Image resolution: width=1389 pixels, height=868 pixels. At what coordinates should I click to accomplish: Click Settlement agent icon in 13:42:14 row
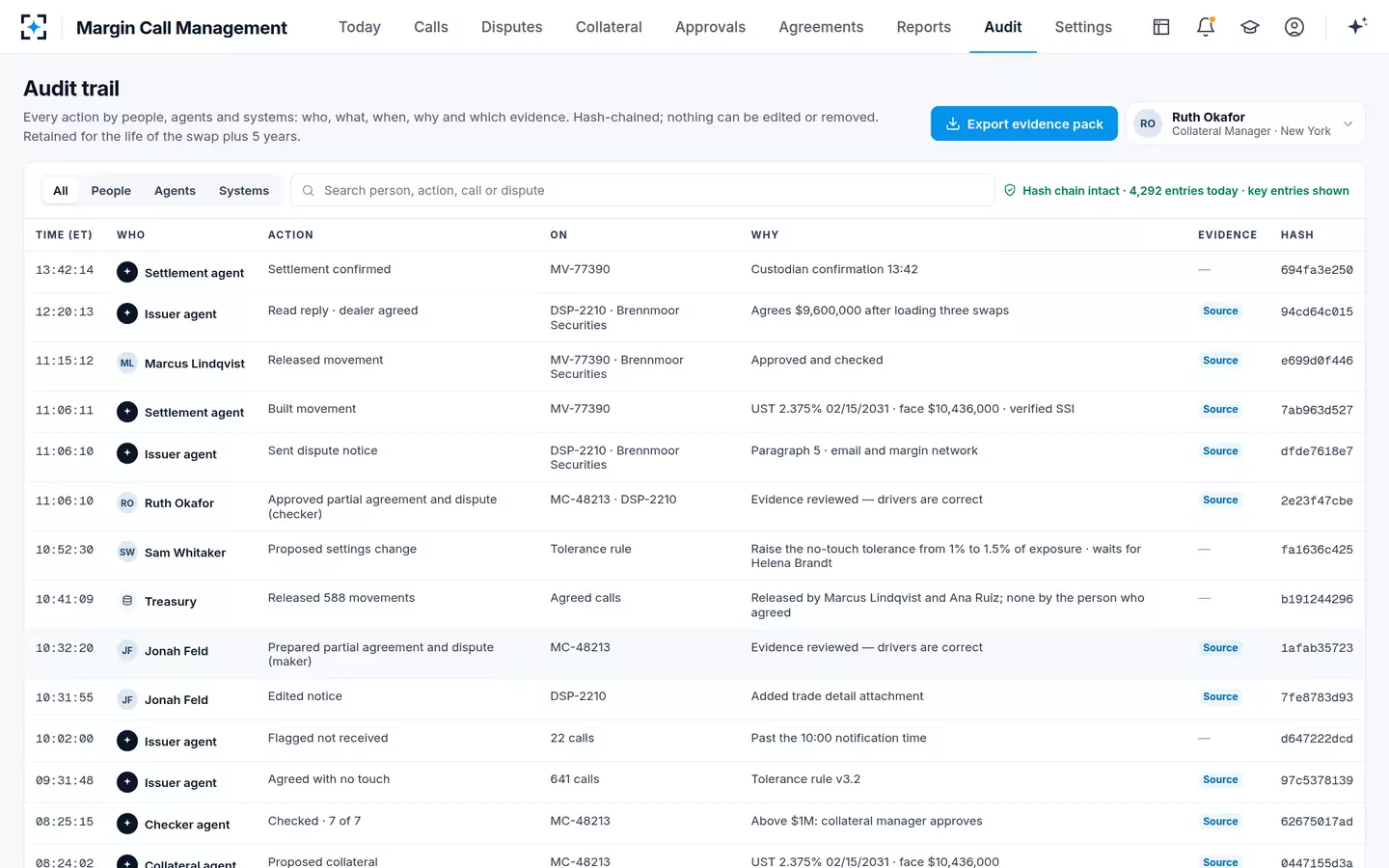[x=127, y=272]
